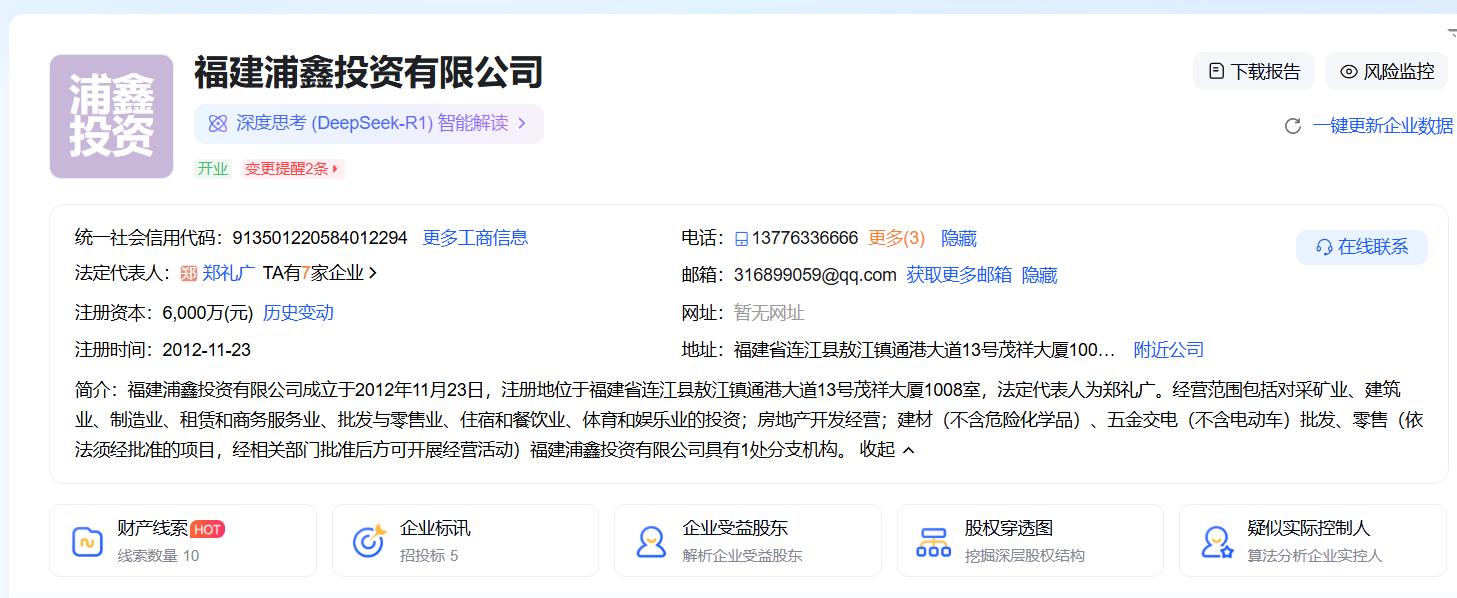This screenshot has width=1457, height=598.
Task: Hide the phone number with 隐藏
Action: tap(958, 238)
